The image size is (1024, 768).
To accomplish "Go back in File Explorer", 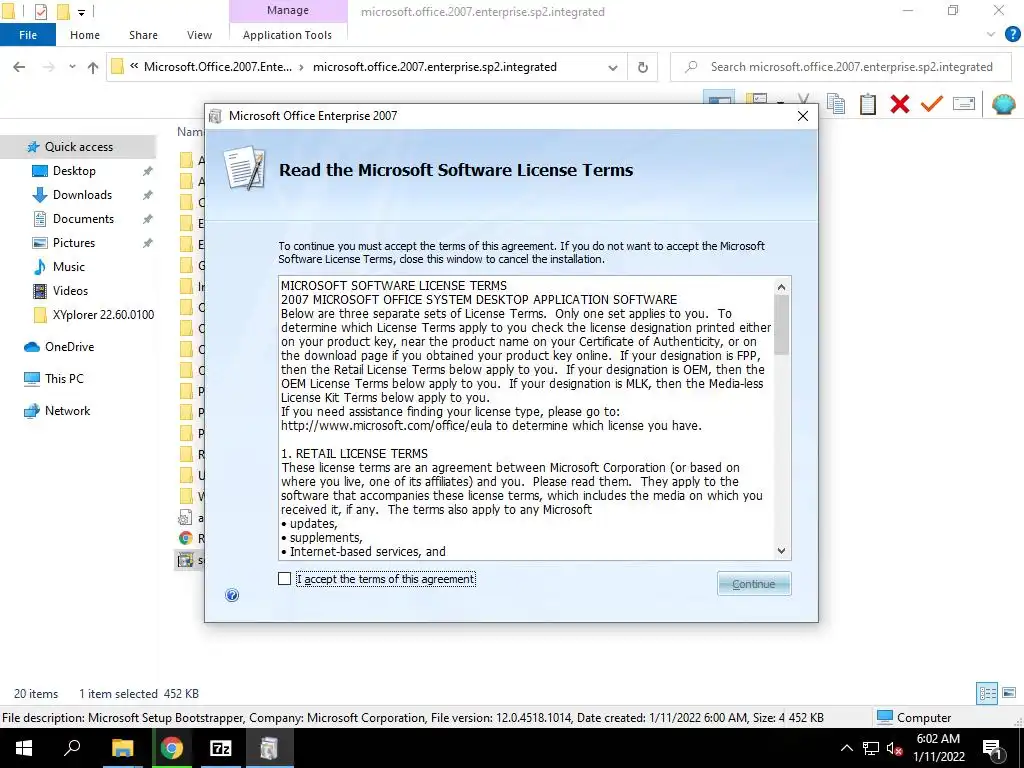I will coord(19,67).
